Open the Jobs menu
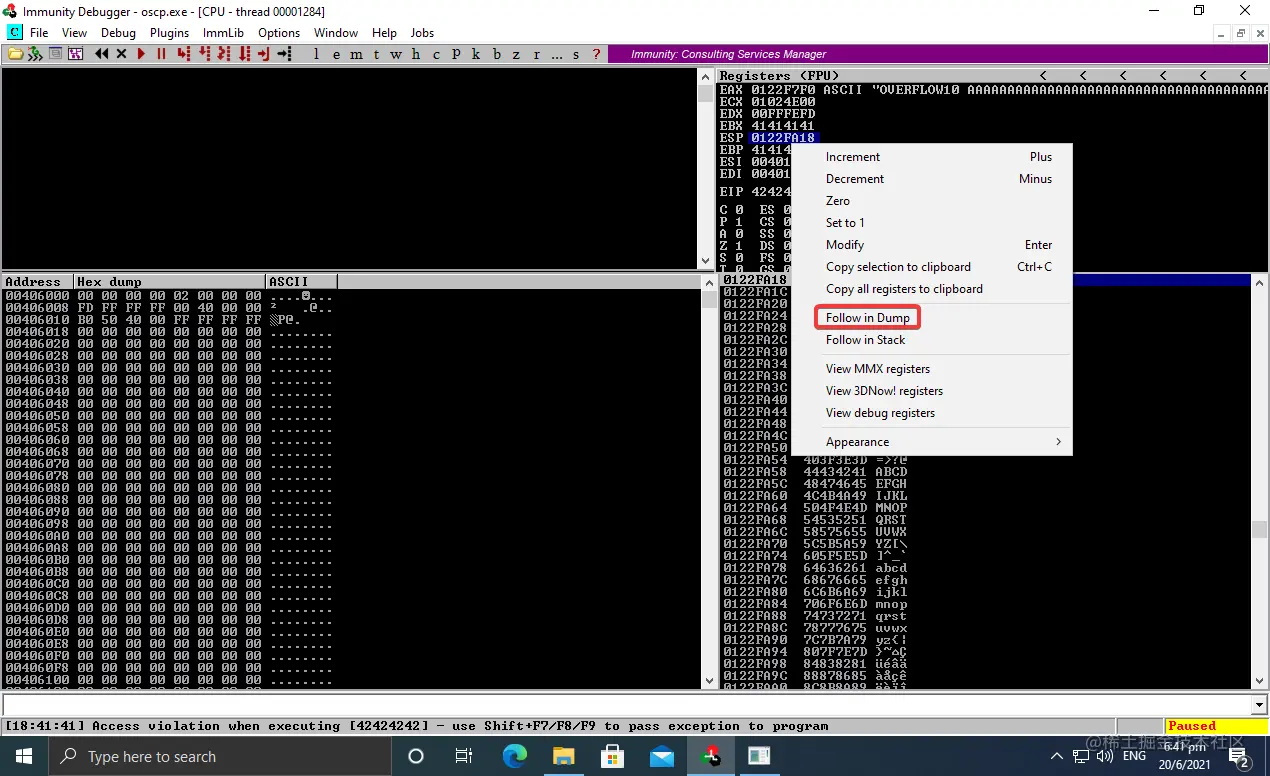This screenshot has width=1270, height=776. 423,33
